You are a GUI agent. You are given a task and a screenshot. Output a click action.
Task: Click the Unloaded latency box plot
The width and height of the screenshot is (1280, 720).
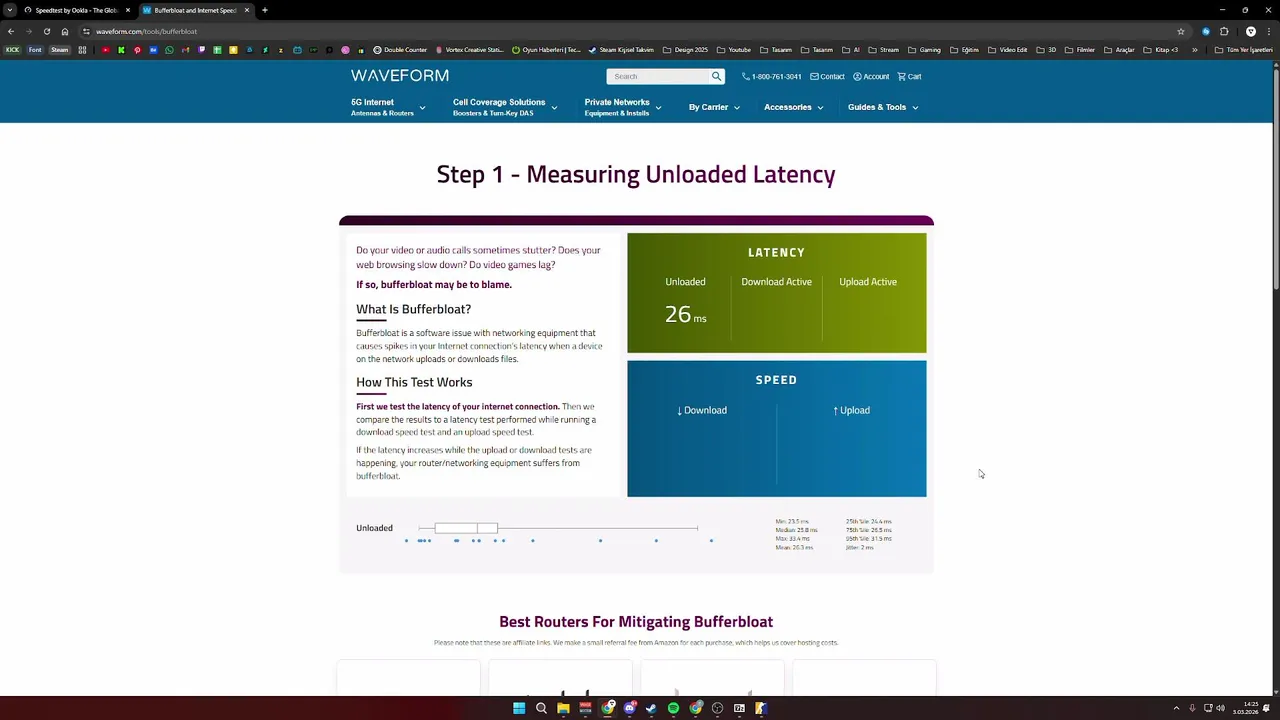tap(558, 528)
